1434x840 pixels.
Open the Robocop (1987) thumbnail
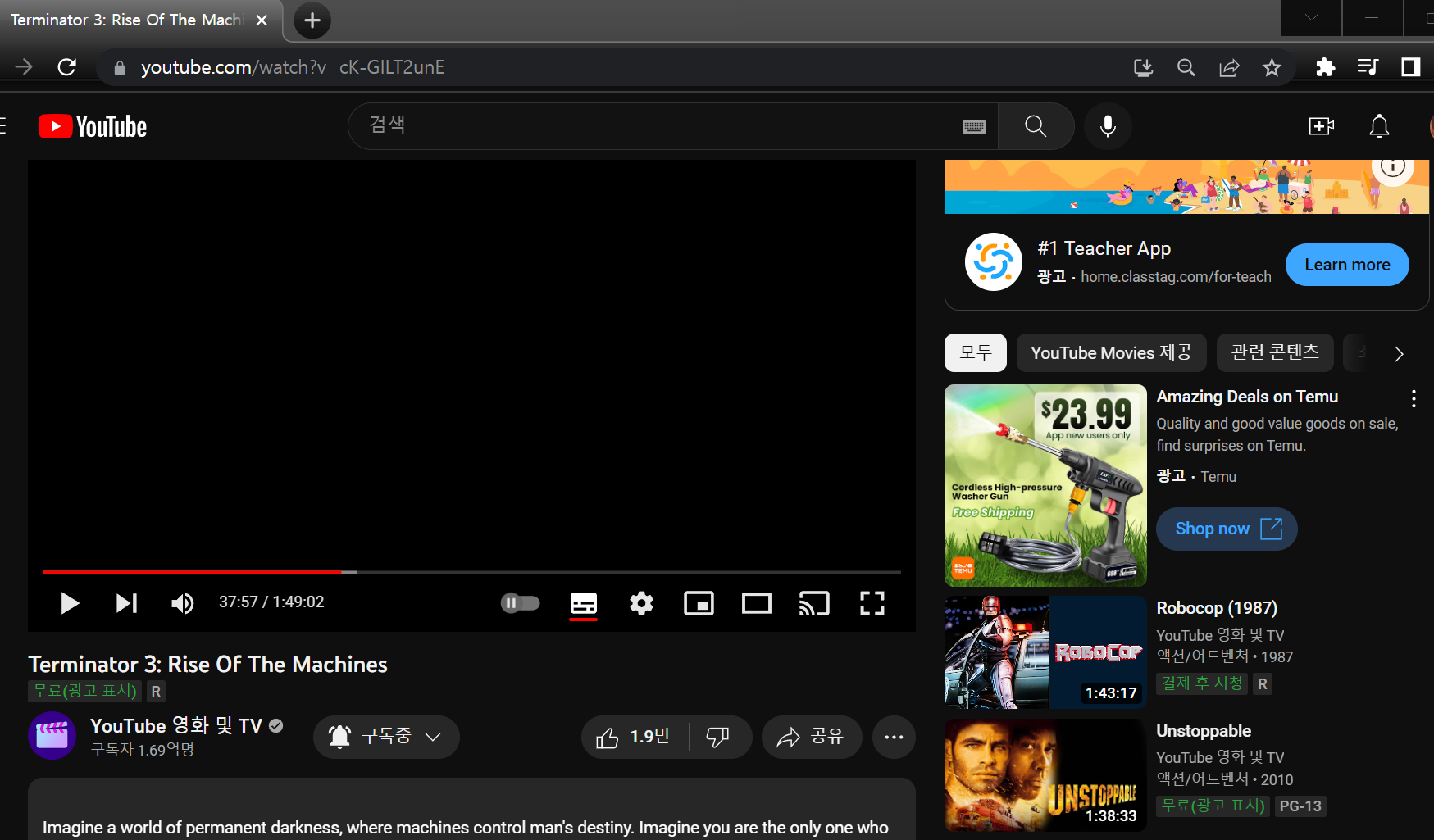coord(1045,652)
